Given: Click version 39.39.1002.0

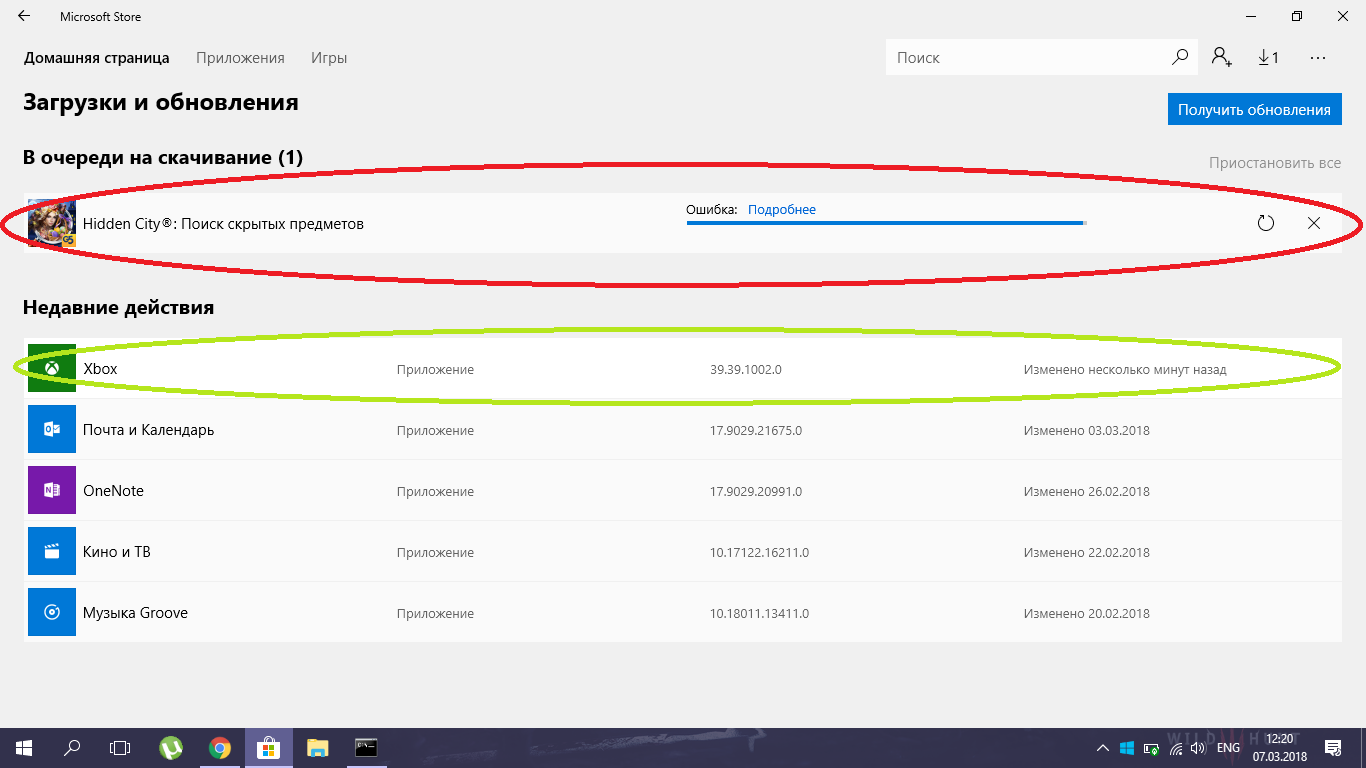Looking at the screenshot, I should [746, 370].
